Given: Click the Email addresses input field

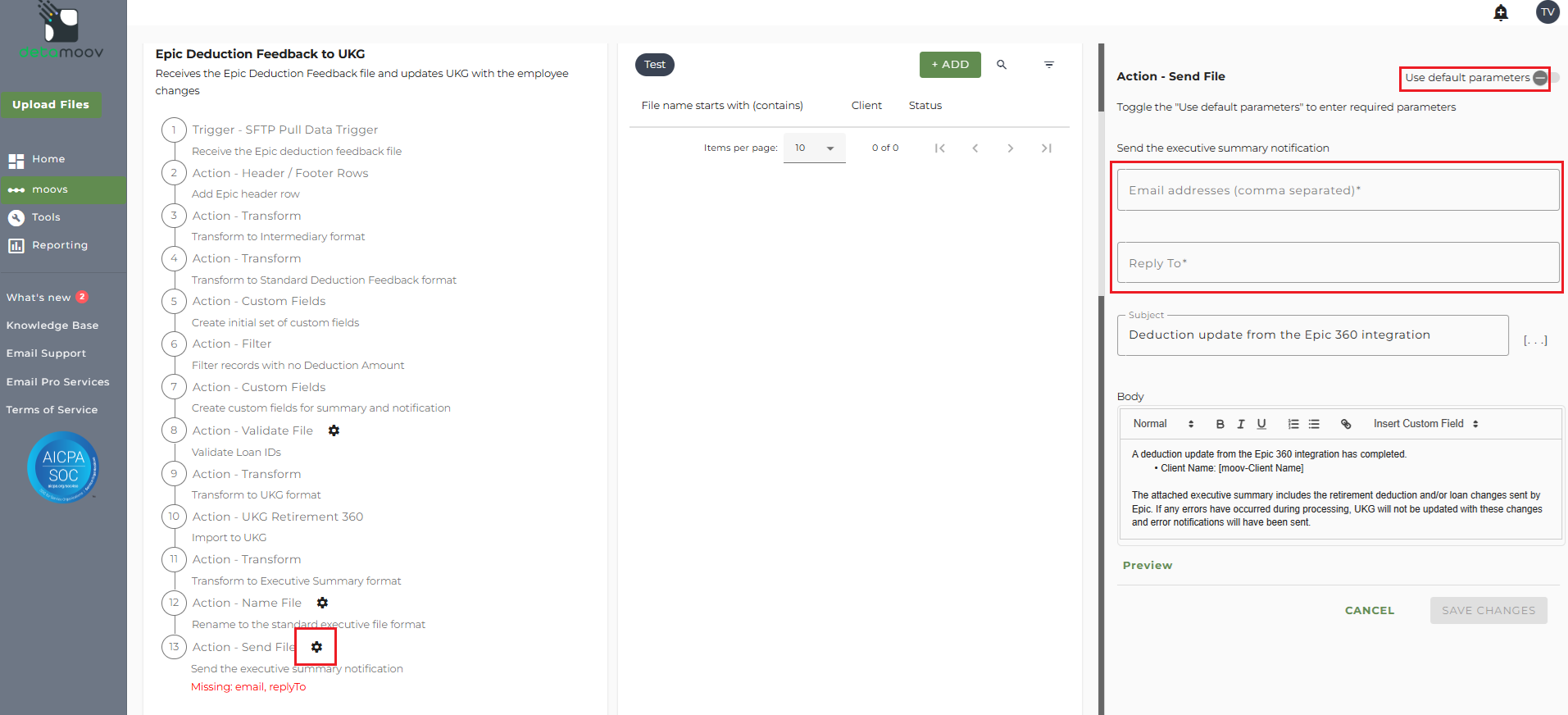Looking at the screenshot, I should click(1338, 190).
